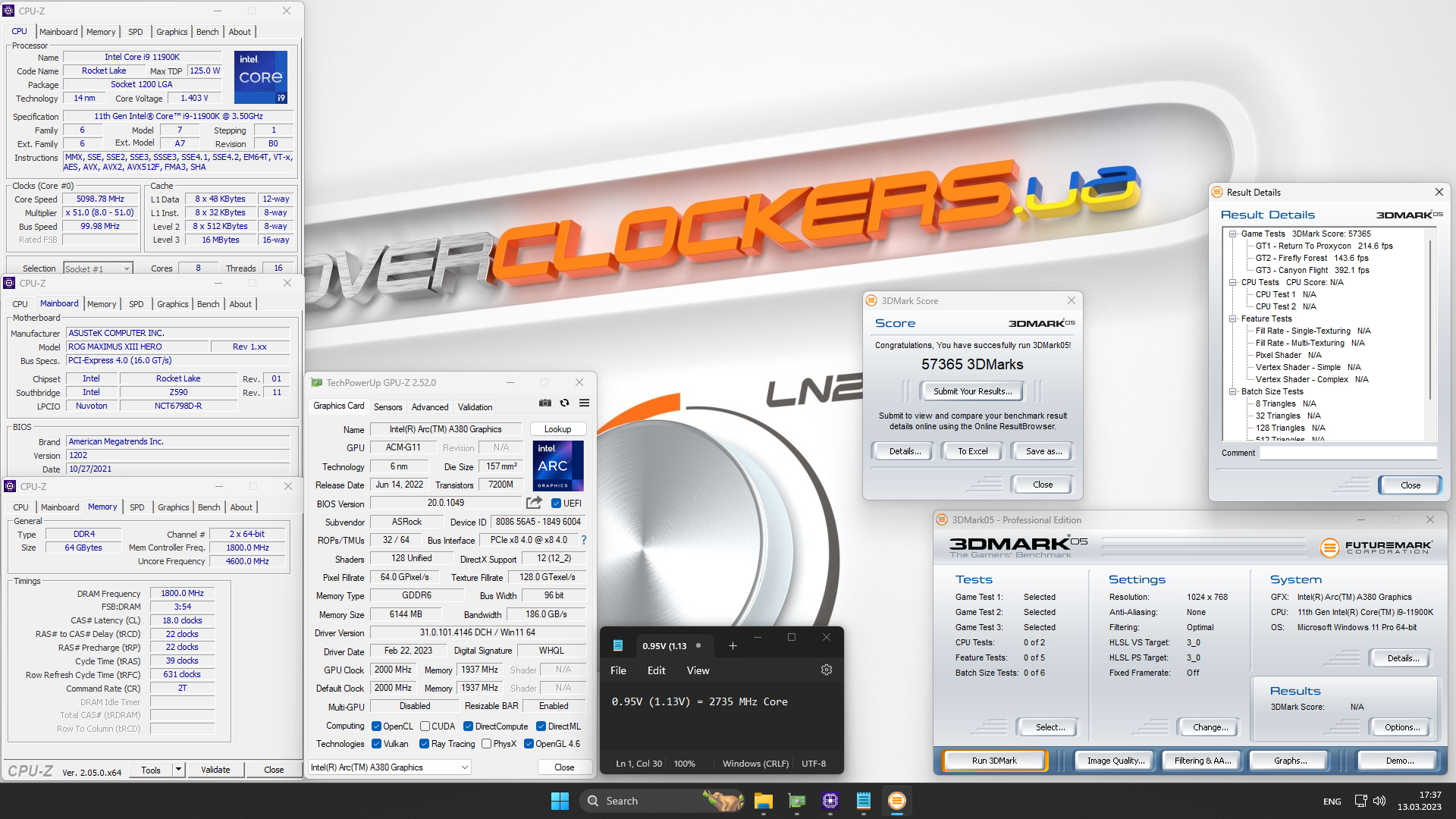Switch to the Advanced tab in GPU-Z
Viewport: 1456px width, 819px height.
click(x=430, y=407)
